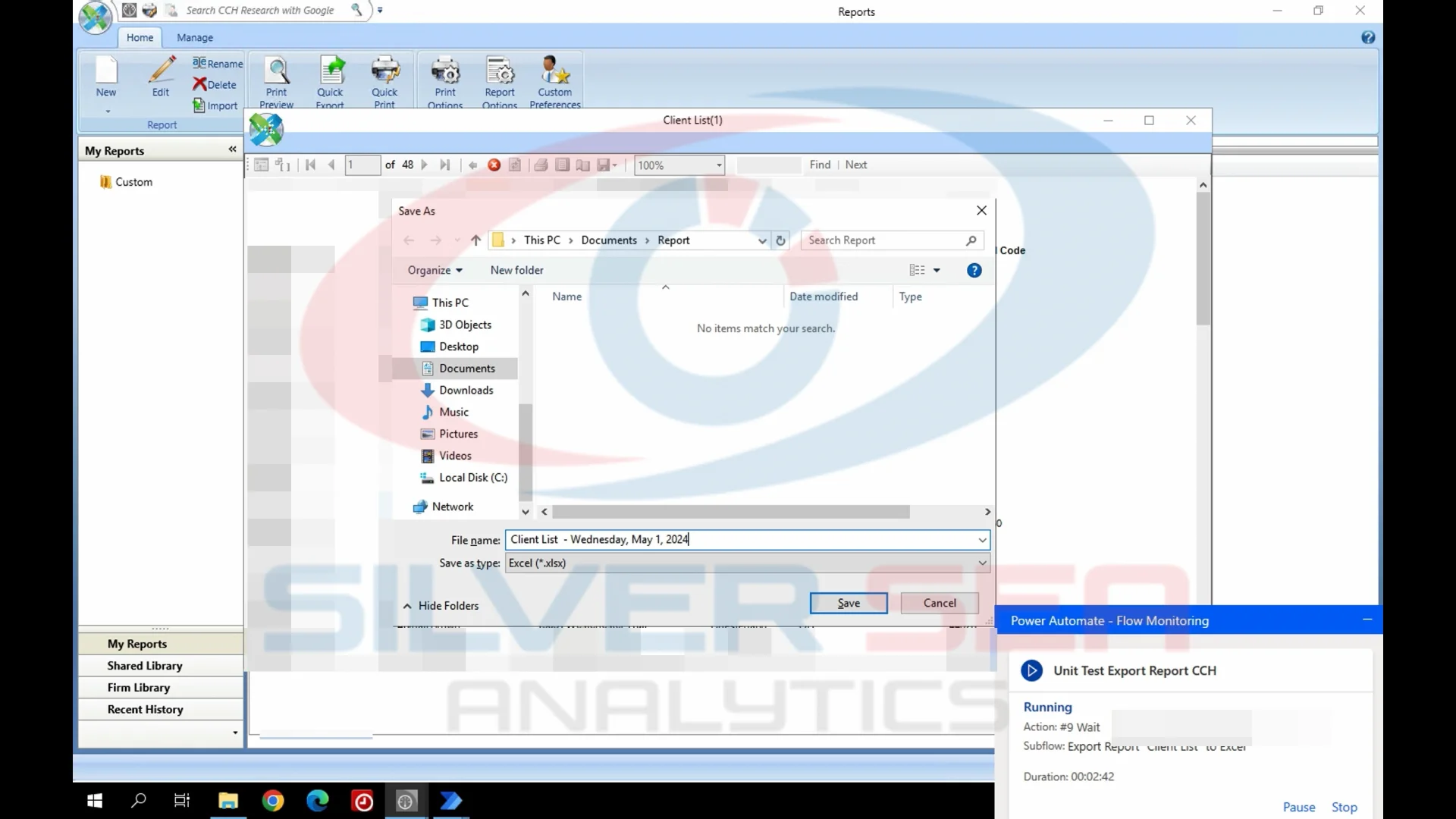Screen dimensions: 1456x819
Task: Open Report Options in the ribbon
Action: [x=500, y=82]
